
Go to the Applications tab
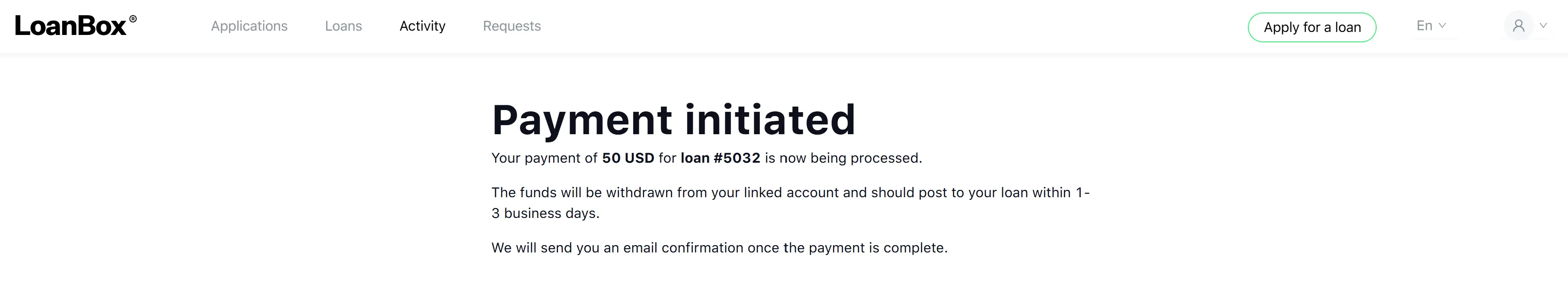249,26
